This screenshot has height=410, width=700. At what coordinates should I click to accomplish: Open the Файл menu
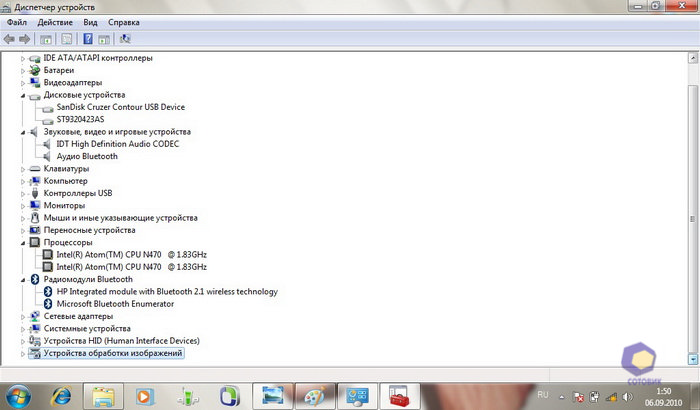pos(16,21)
